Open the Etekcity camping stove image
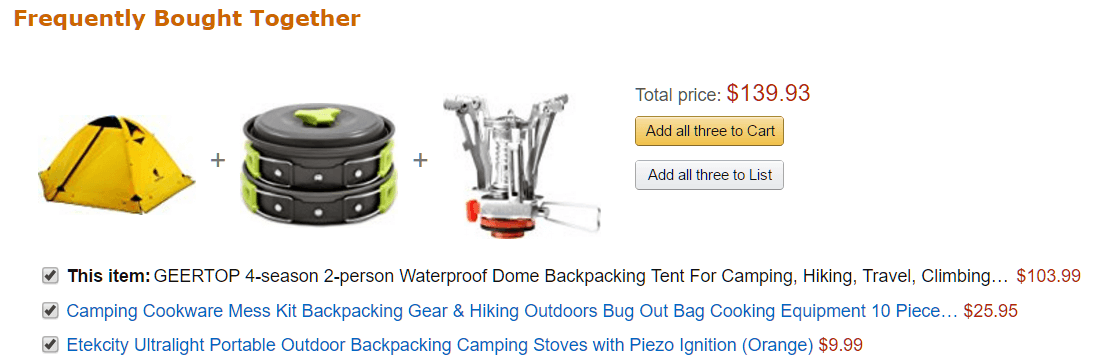 click(x=522, y=164)
